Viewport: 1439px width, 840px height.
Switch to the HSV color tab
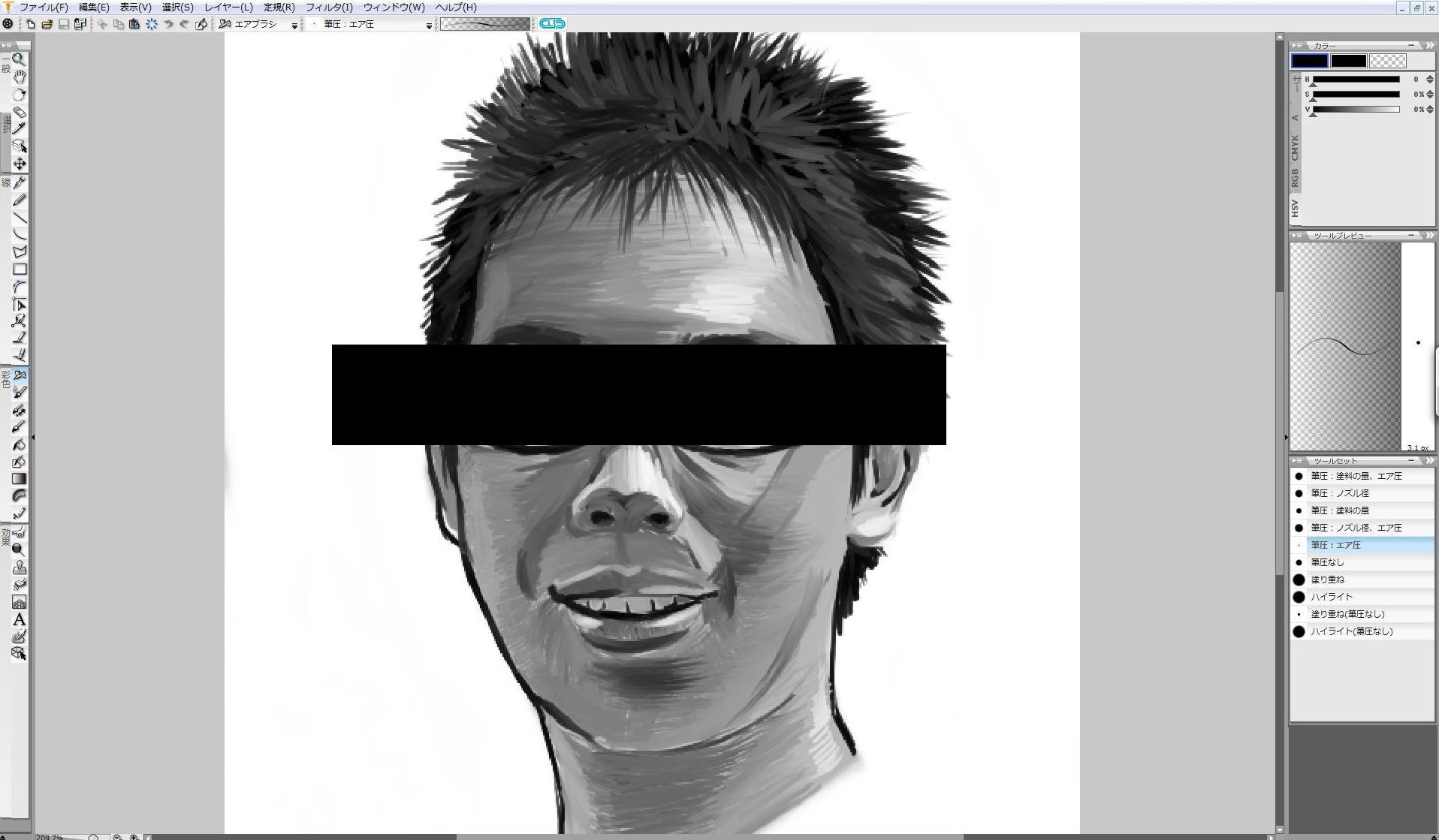coord(1295,208)
